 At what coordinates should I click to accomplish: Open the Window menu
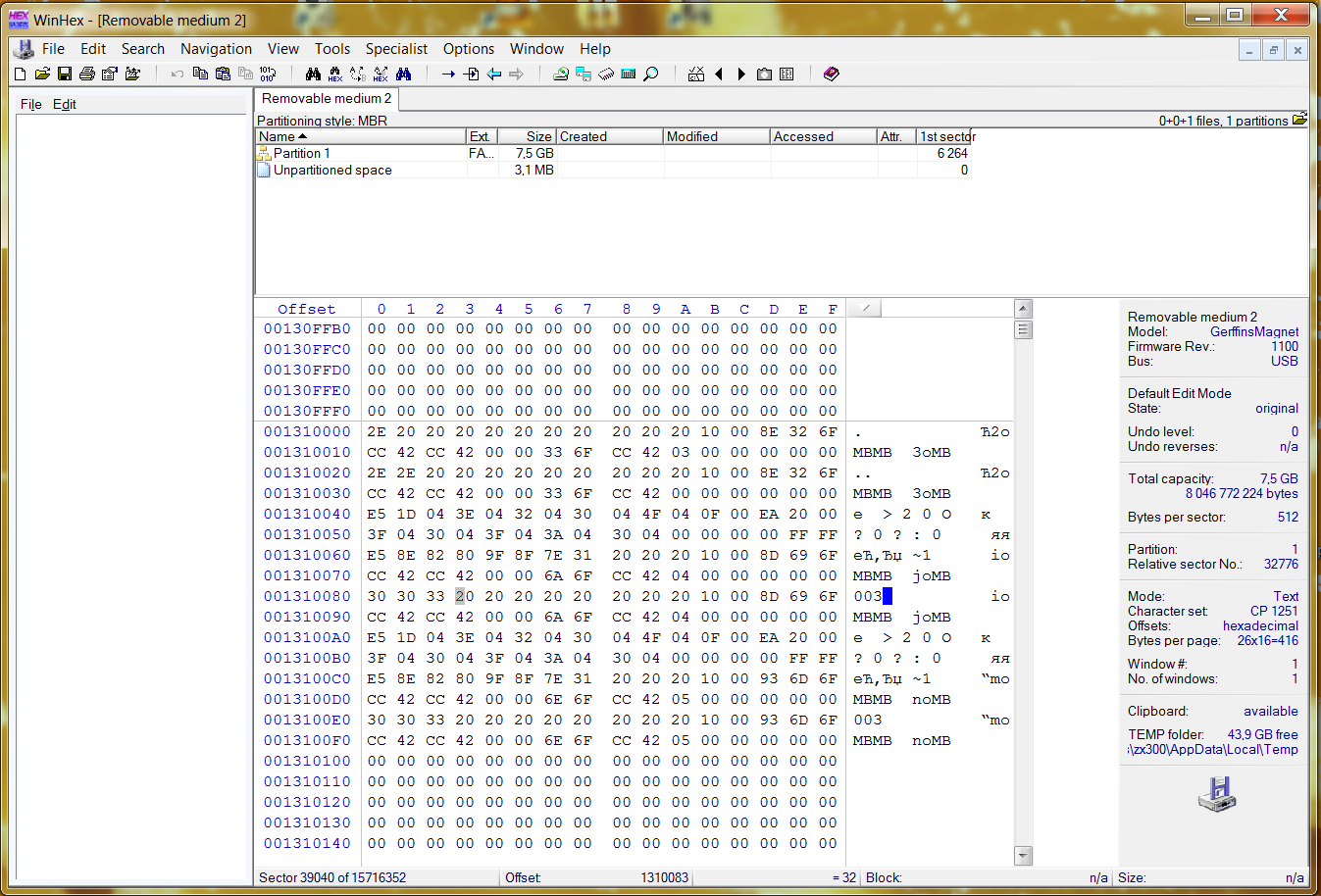pyautogui.click(x=536, y=49)
